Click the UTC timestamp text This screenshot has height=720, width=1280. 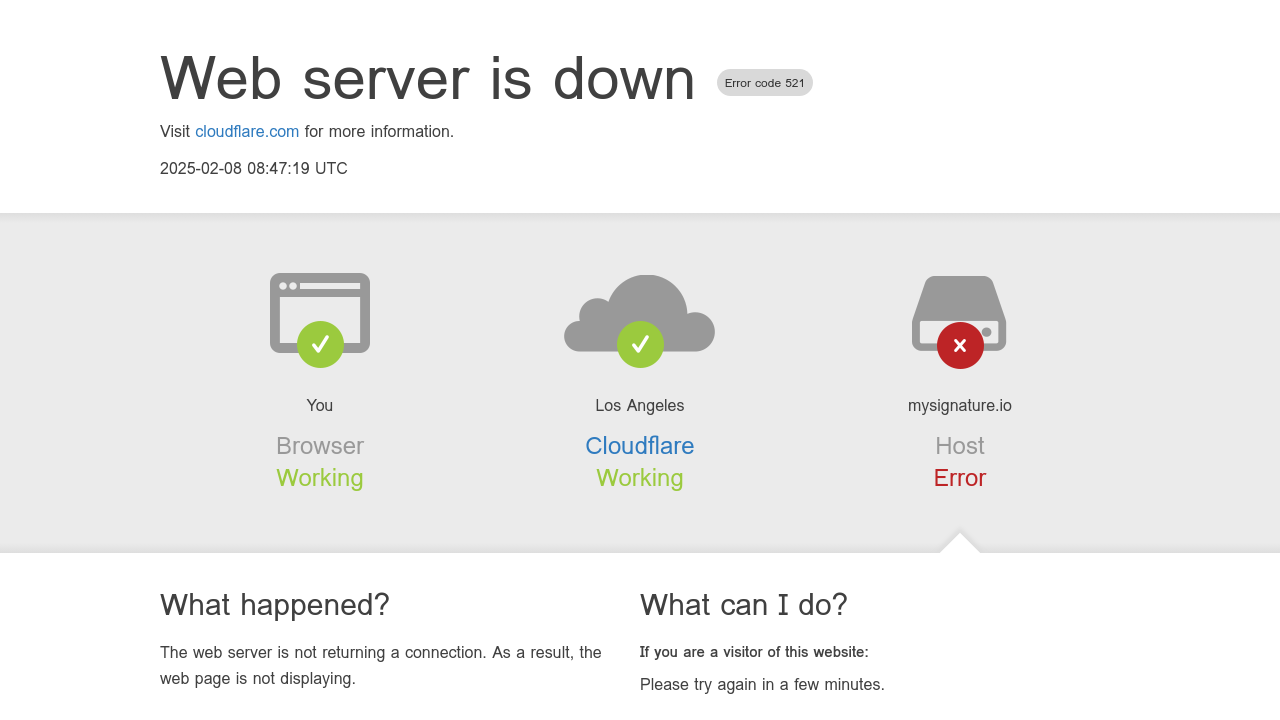[x=254, y=169]
